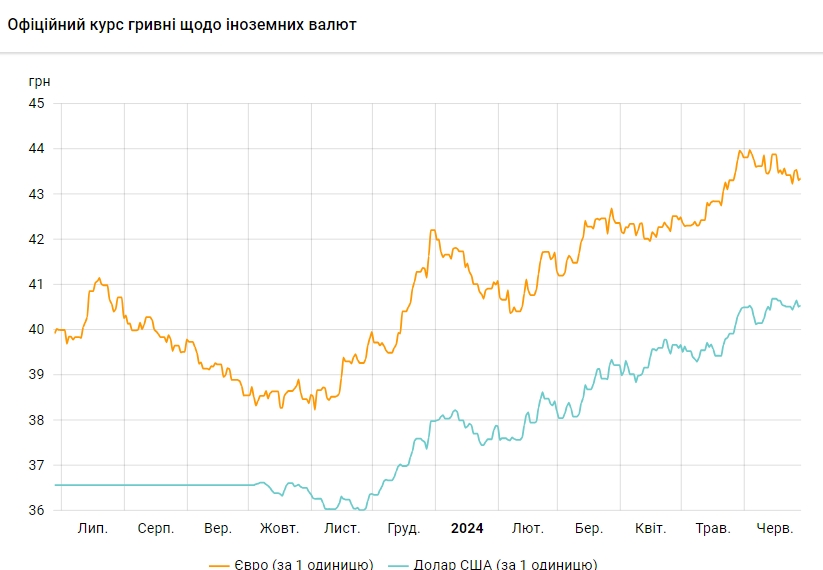Click the bold 2024 year axis label

[466, 528]
